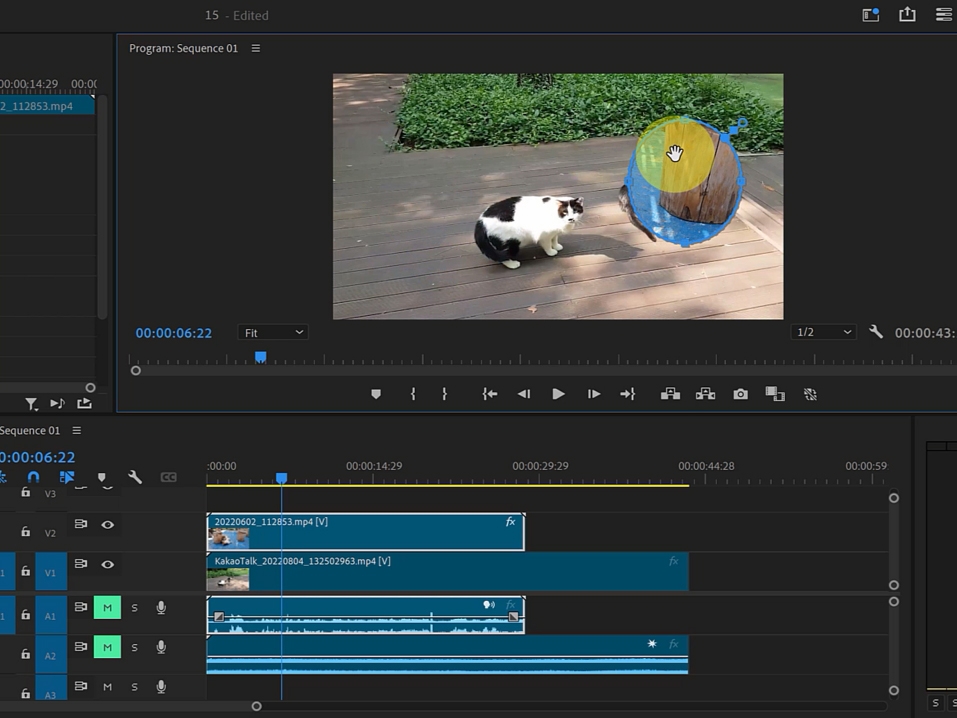Target the V1 video track
957x718 pixels.
click(x=51, y=572)
